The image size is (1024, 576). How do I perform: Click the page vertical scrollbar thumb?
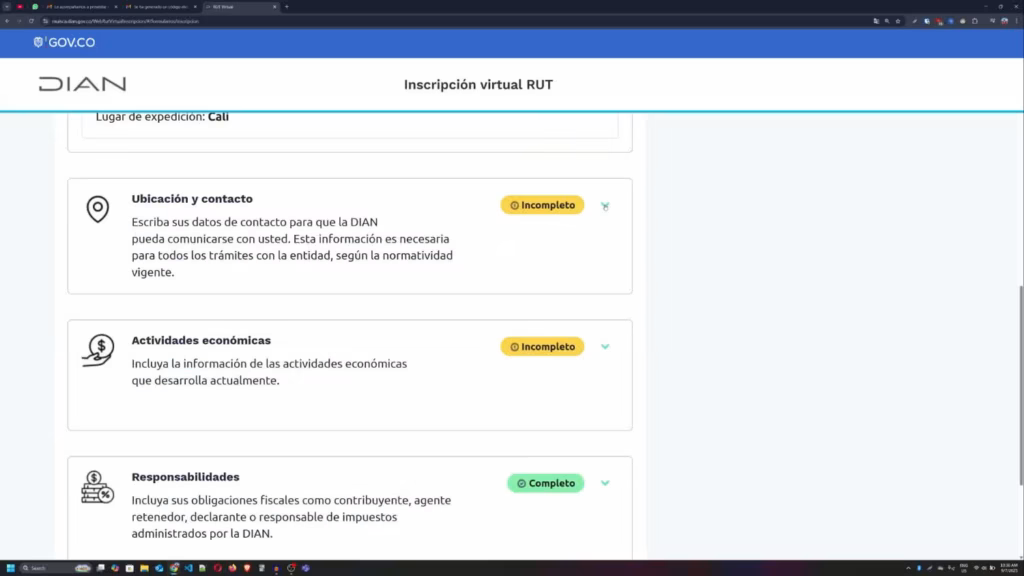(1021, 385)
